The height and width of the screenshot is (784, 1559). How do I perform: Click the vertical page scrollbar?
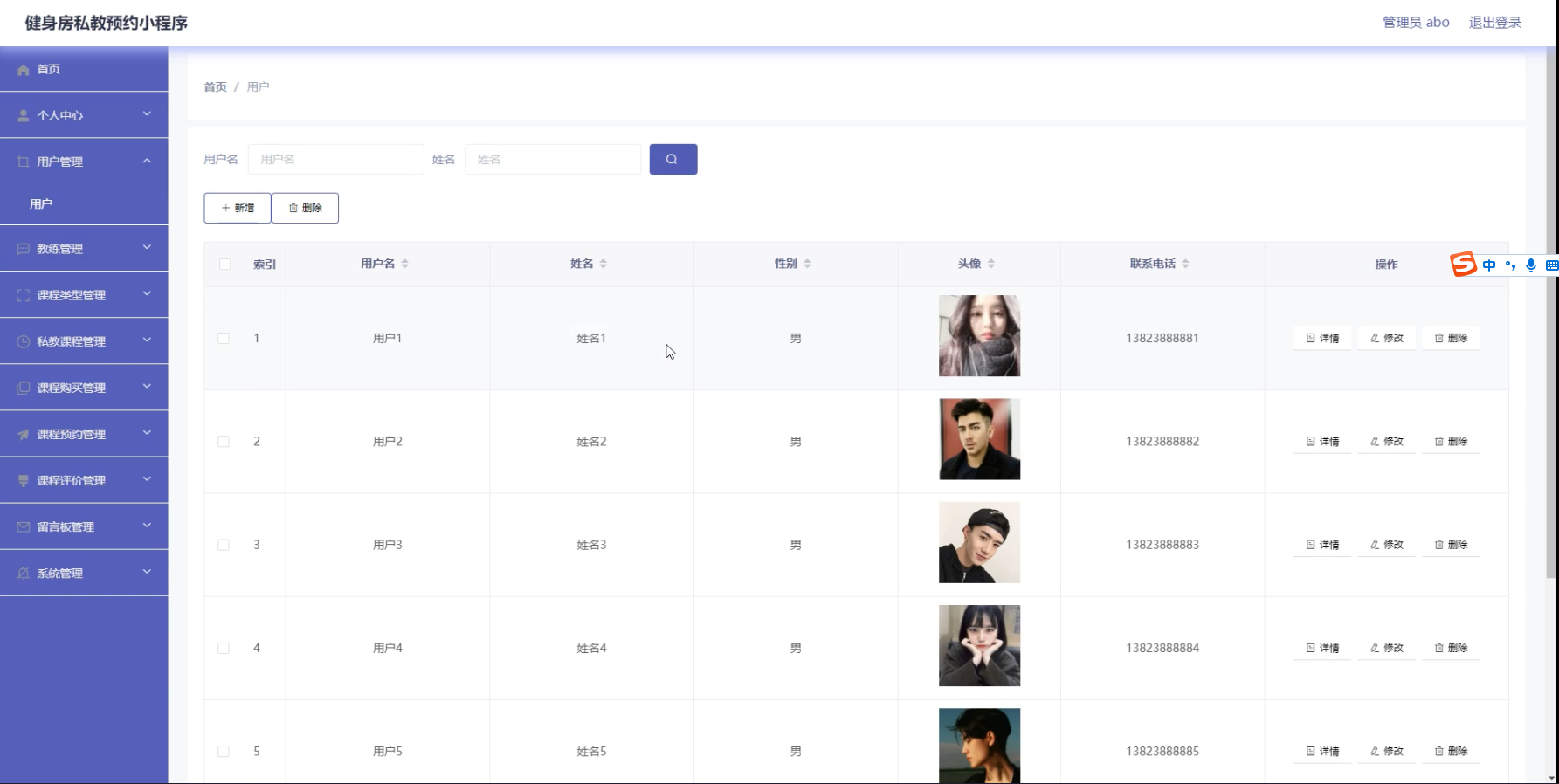(1551, 314)
